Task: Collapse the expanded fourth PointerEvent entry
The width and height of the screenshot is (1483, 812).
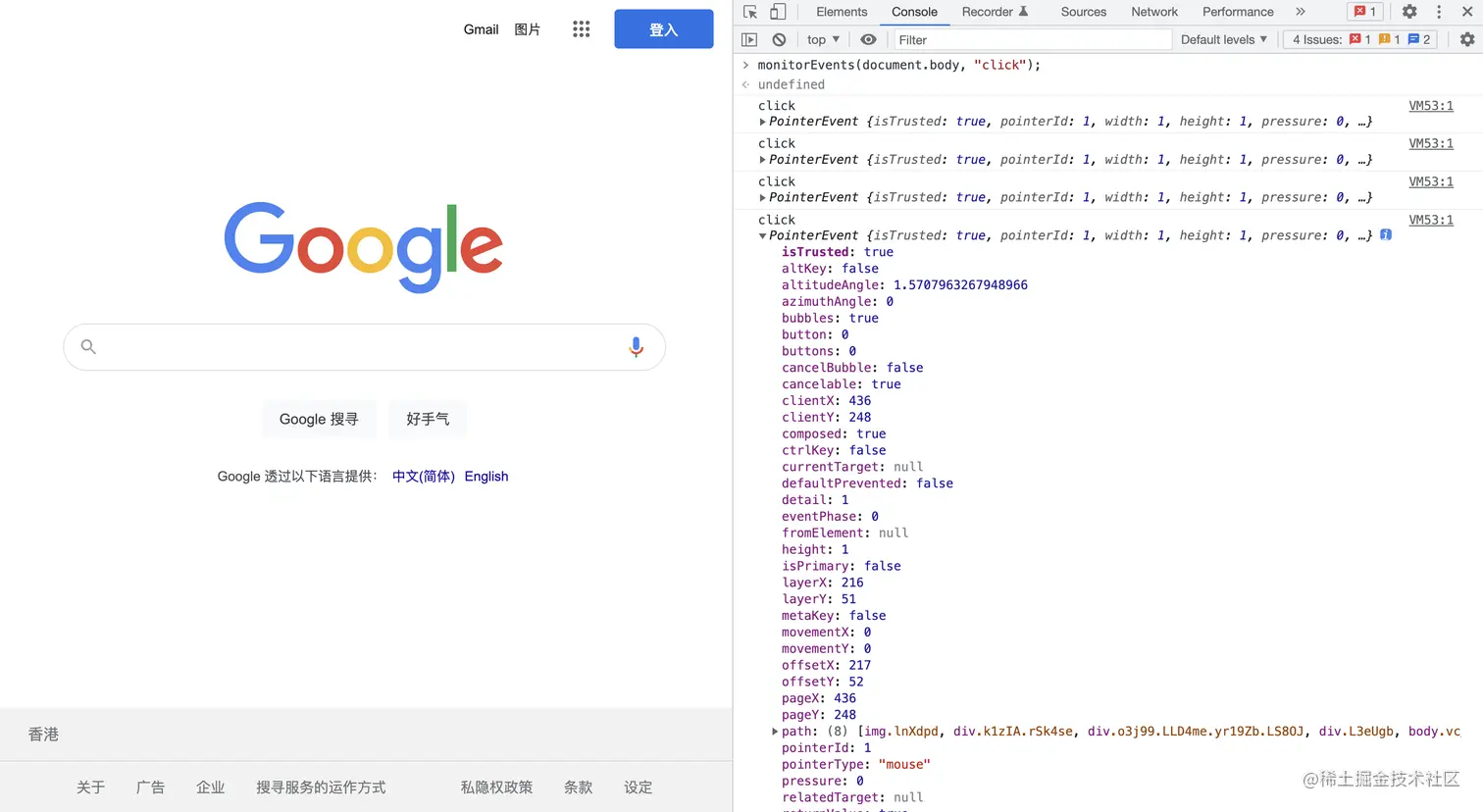Action: 762,235
